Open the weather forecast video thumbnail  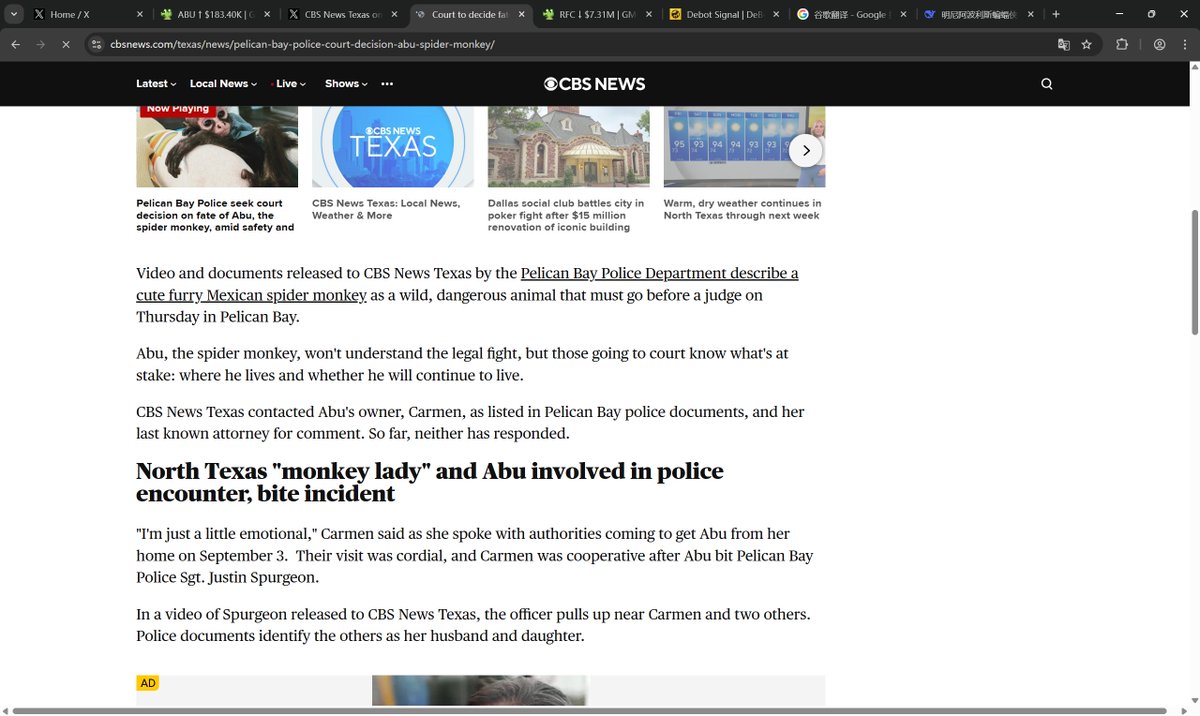744,146
